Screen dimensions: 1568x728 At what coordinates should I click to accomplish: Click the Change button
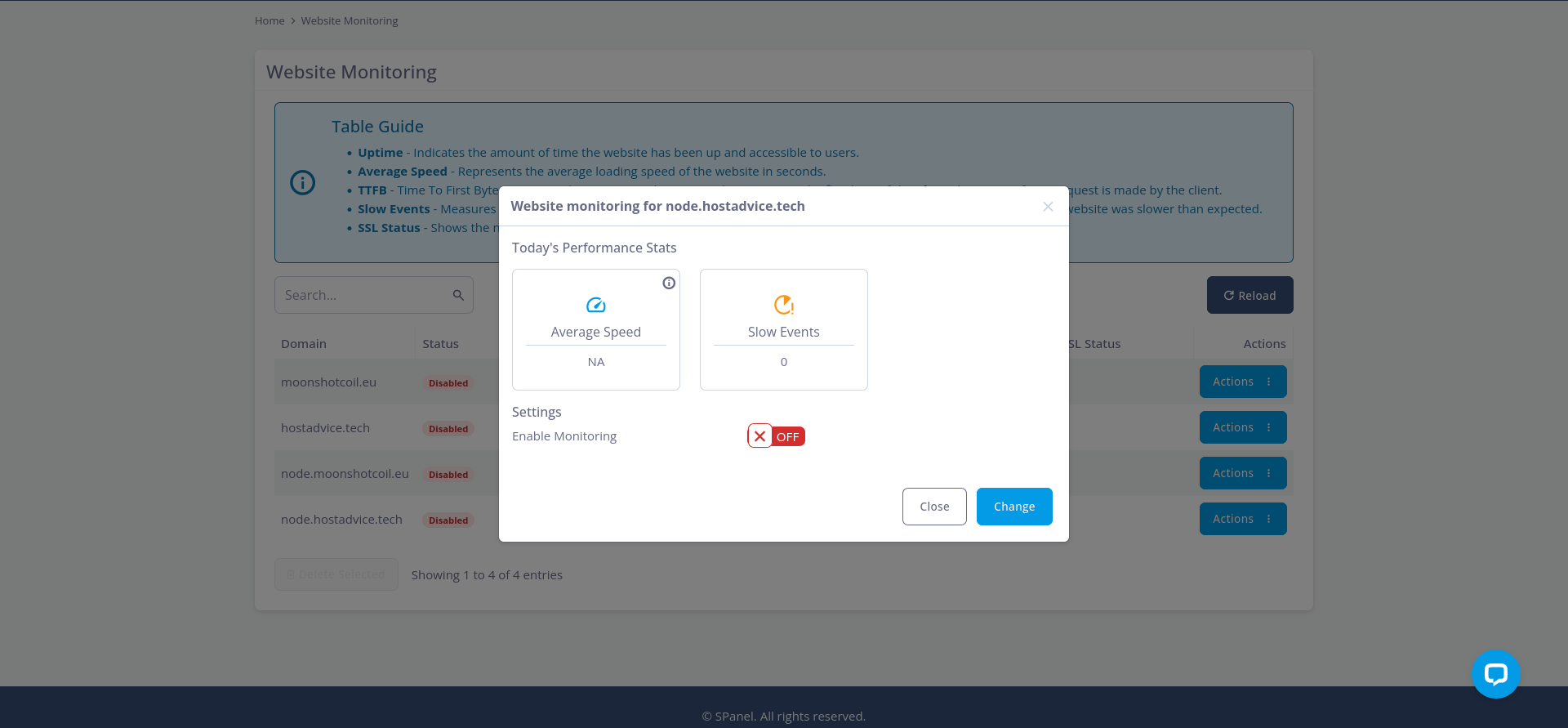[1014, 507]
